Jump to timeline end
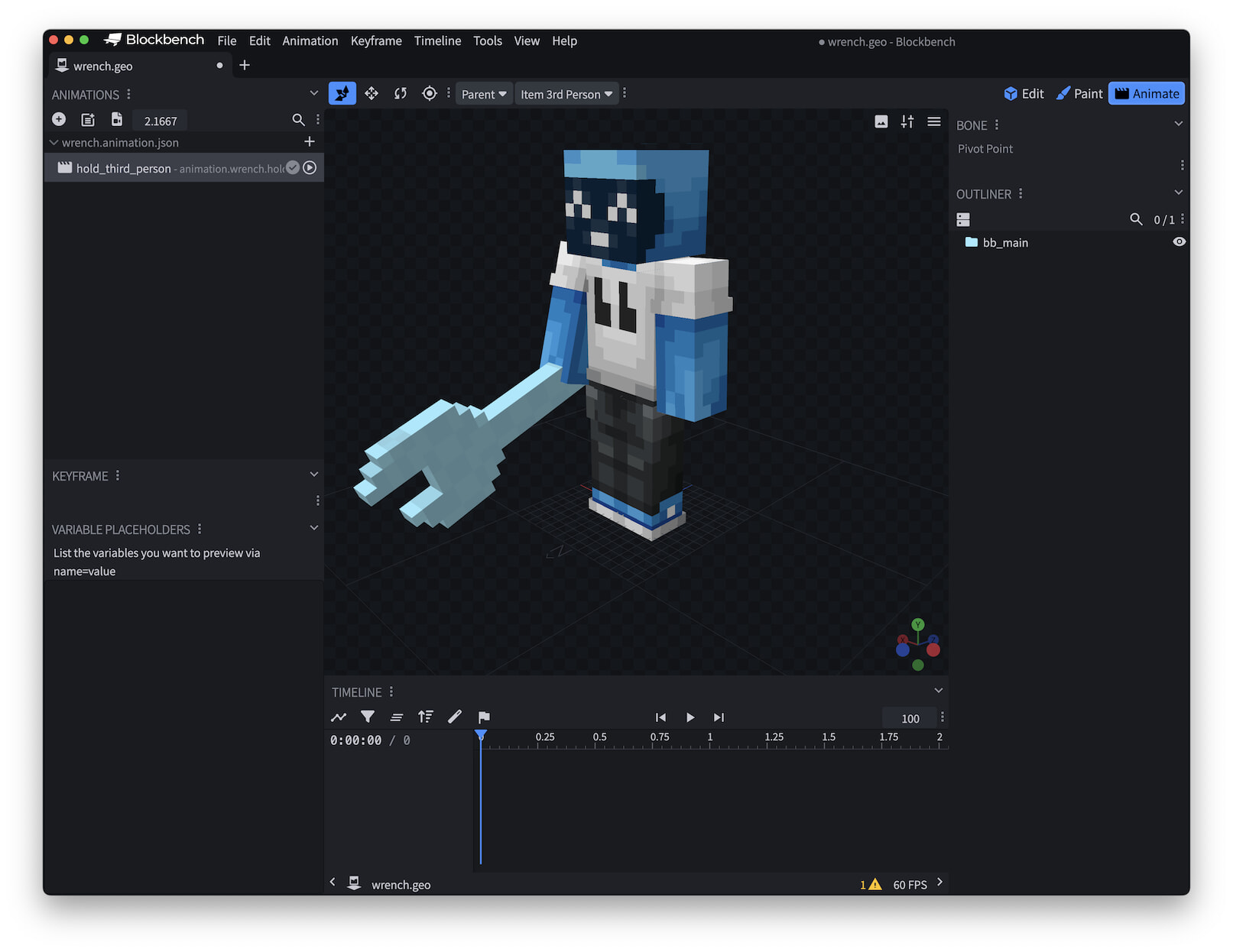This screenshot has width=1233, height=952. coord(719,717)
